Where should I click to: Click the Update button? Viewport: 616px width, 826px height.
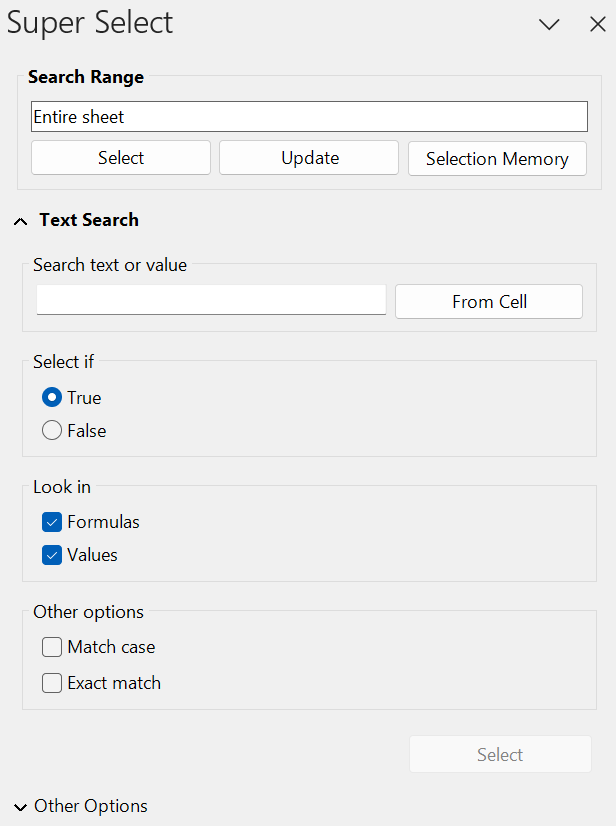(x=310, y=158)
